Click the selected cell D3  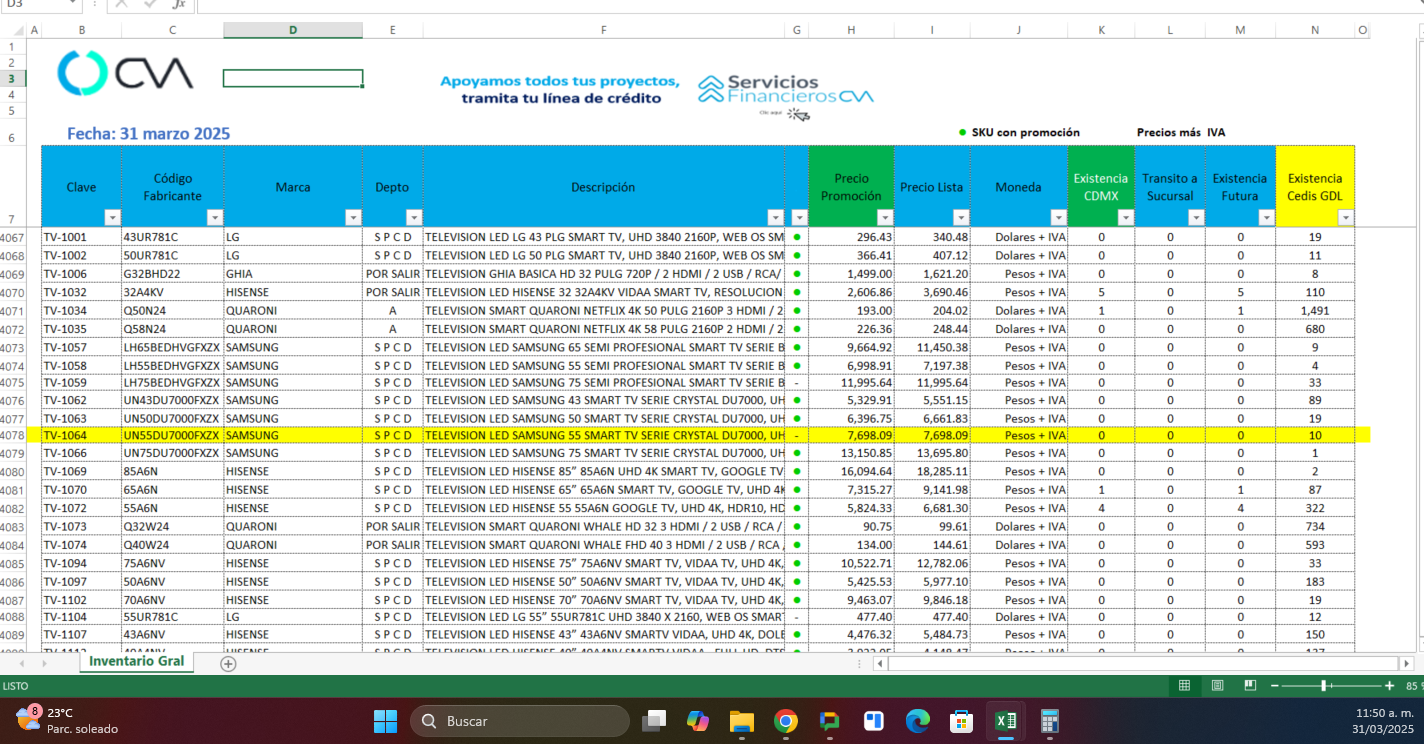(x=293, y=78)
